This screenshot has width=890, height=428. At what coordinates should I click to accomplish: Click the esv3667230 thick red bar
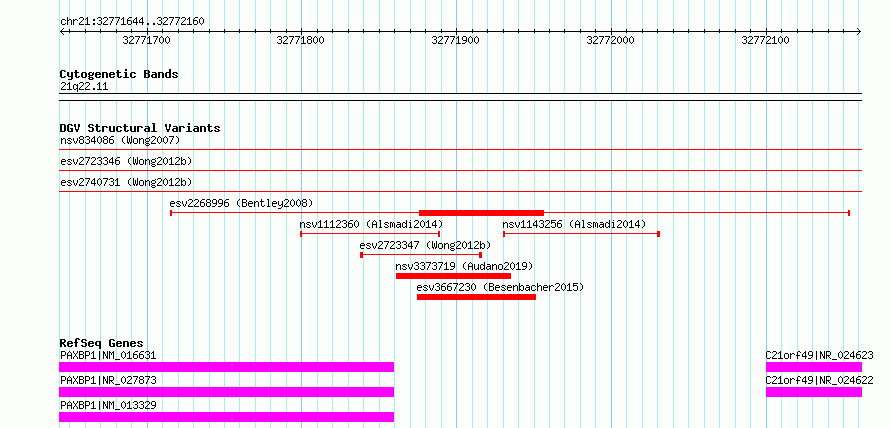[476, 297]
